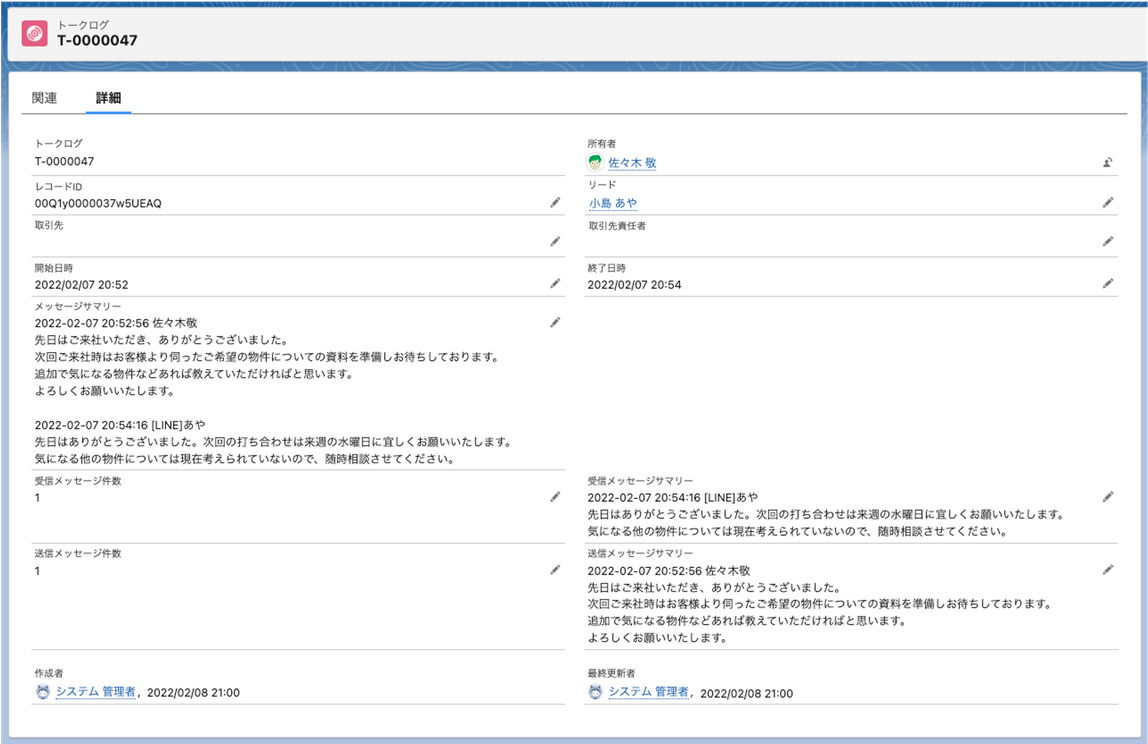The image size is (1148, 744).
Task: Click the 送信メッセージサマリー field label
Action: point(640,554)
